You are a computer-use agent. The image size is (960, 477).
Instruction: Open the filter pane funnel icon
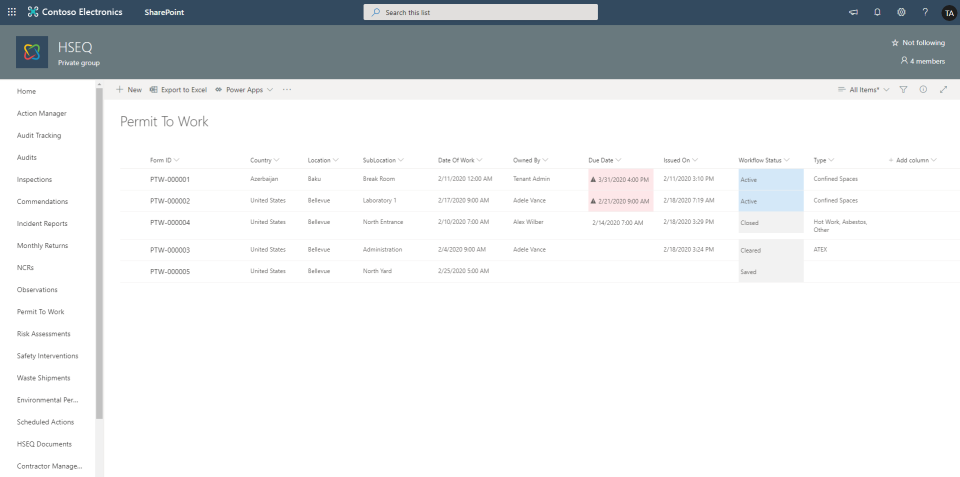(x=903, y=89)
